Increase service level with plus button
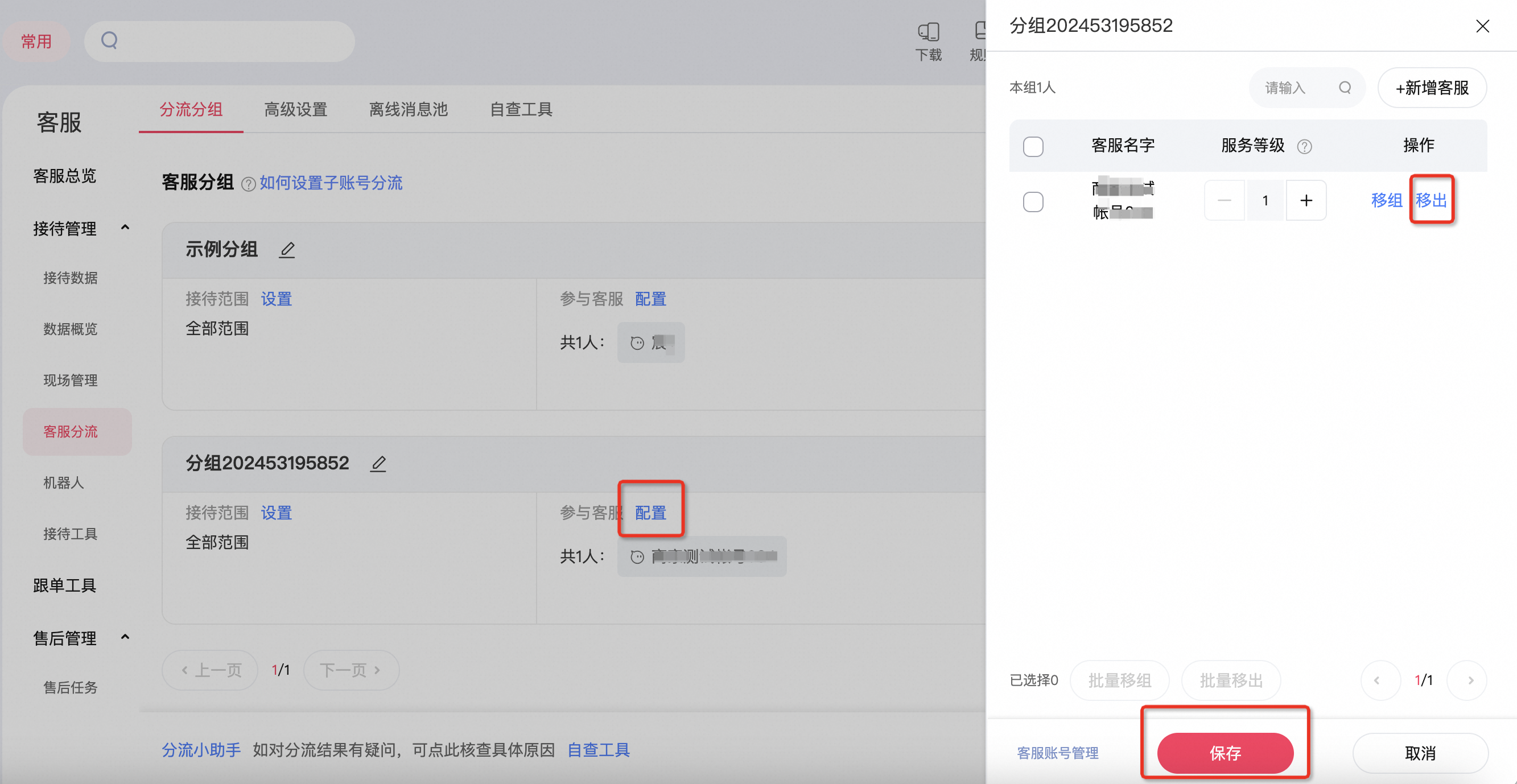 point(1306,200)
